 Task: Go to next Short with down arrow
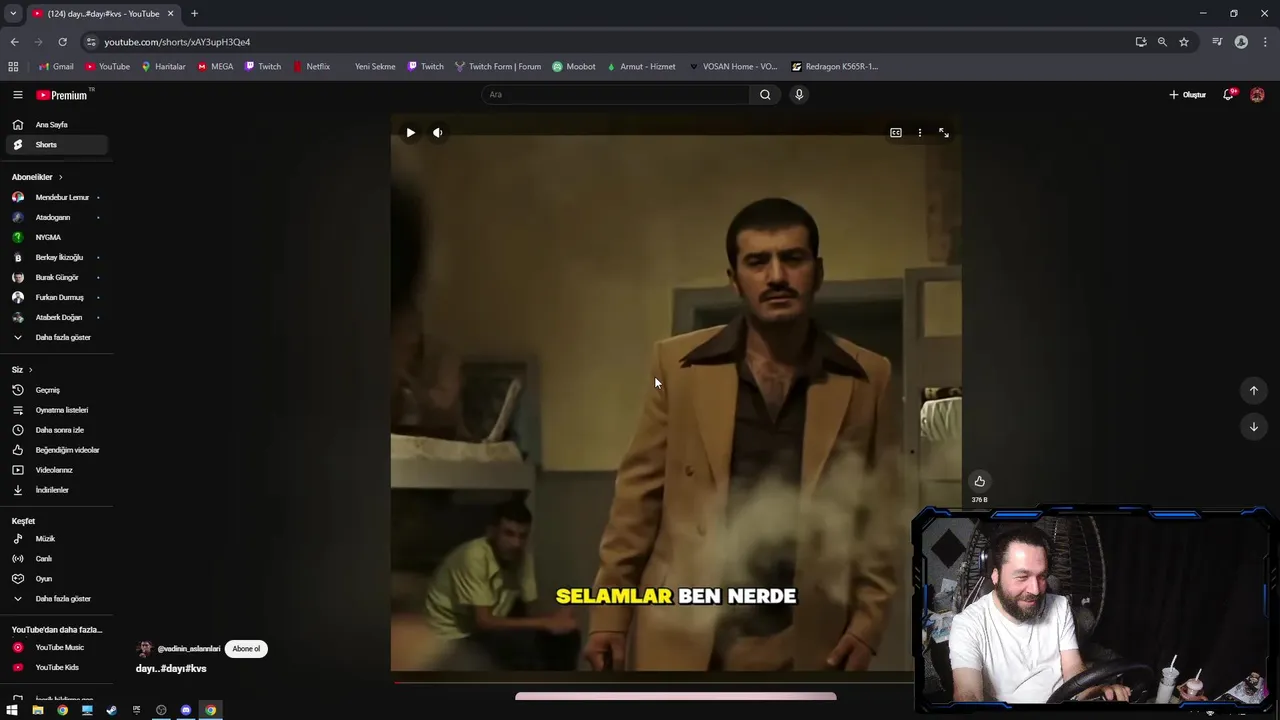(x=1253, y=427)
